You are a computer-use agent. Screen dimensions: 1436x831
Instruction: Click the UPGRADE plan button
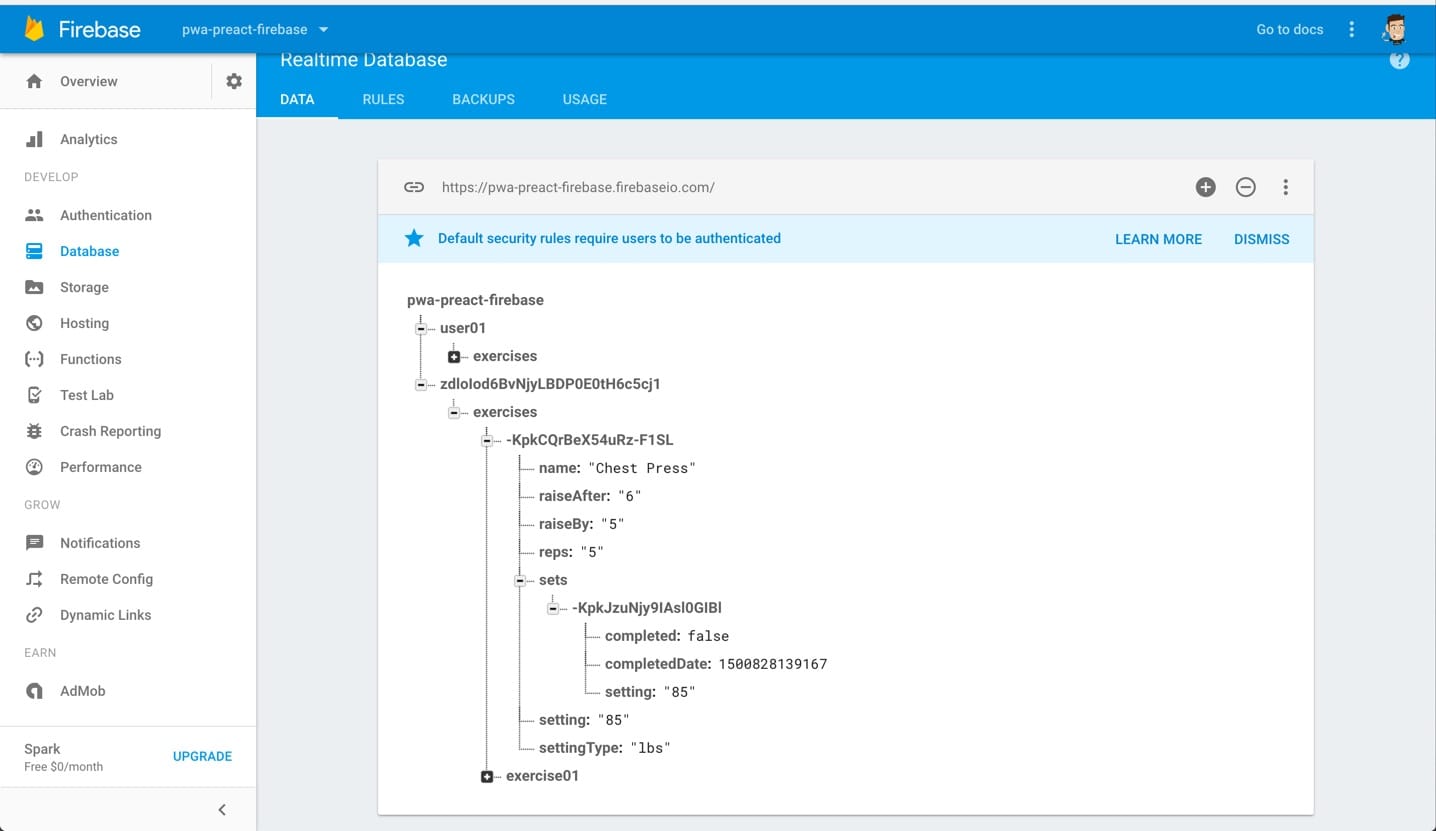tap(202, 756)
